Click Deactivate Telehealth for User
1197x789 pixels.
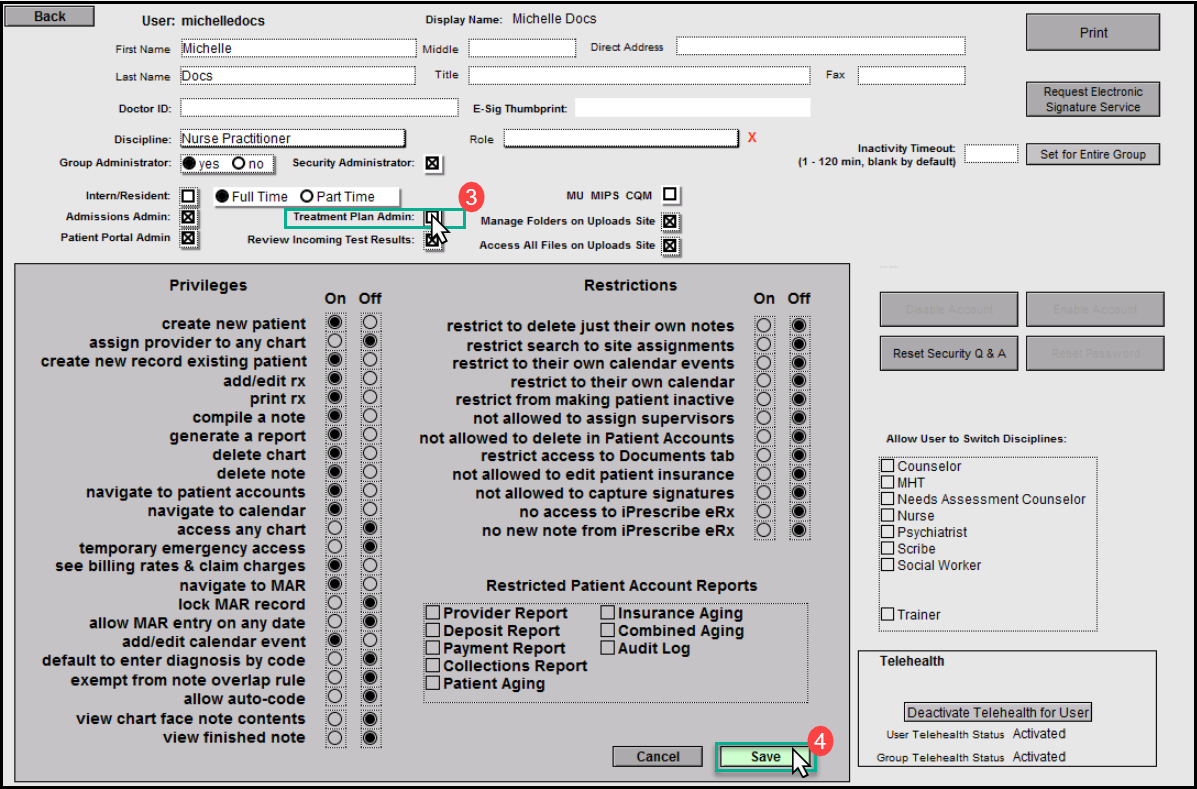[997, 713]
